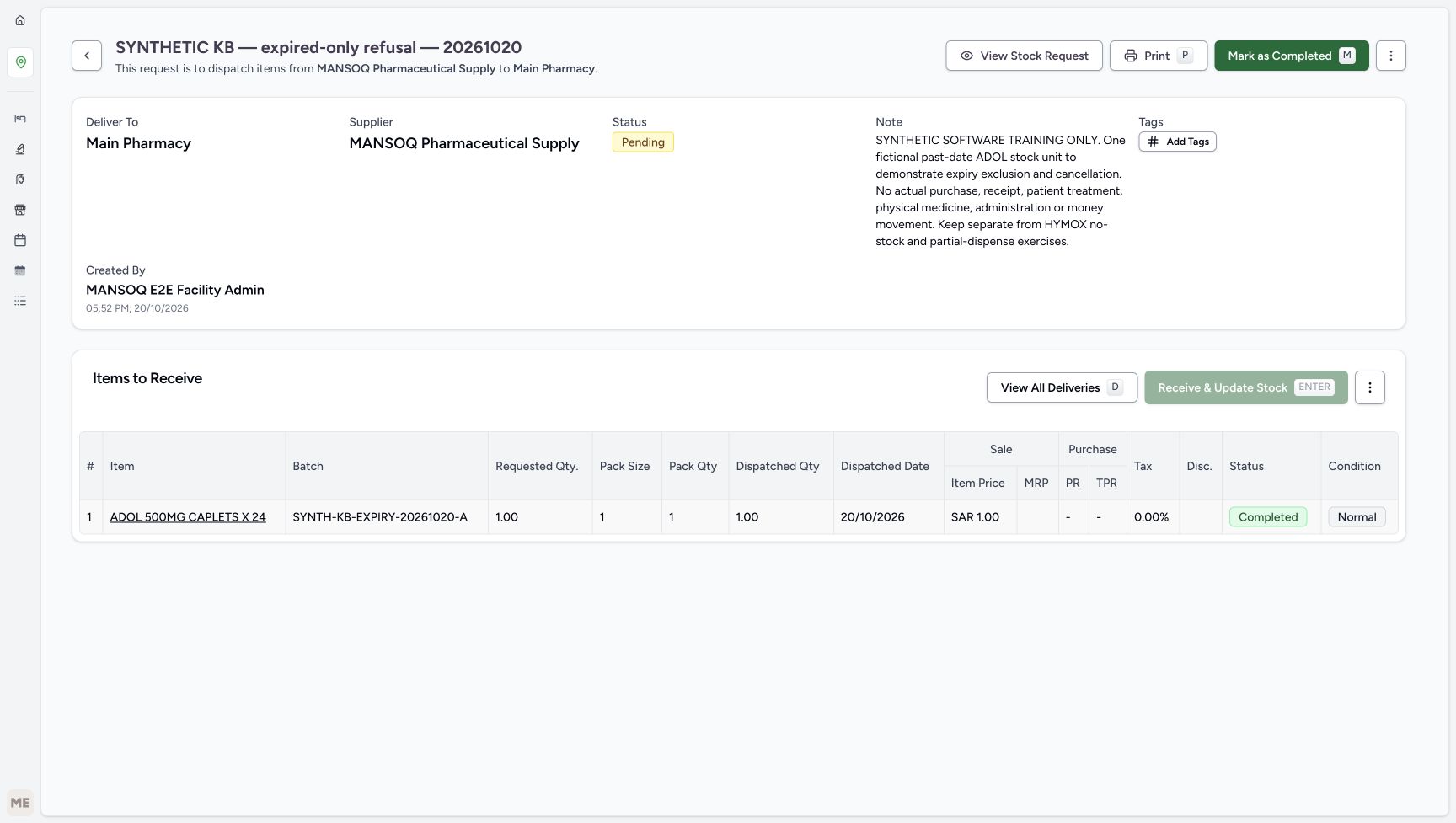This screenshot has width=1456, height=823.
Task: Click creator MANSOQ E2E Facility Admin
Action: click(175, 290)
